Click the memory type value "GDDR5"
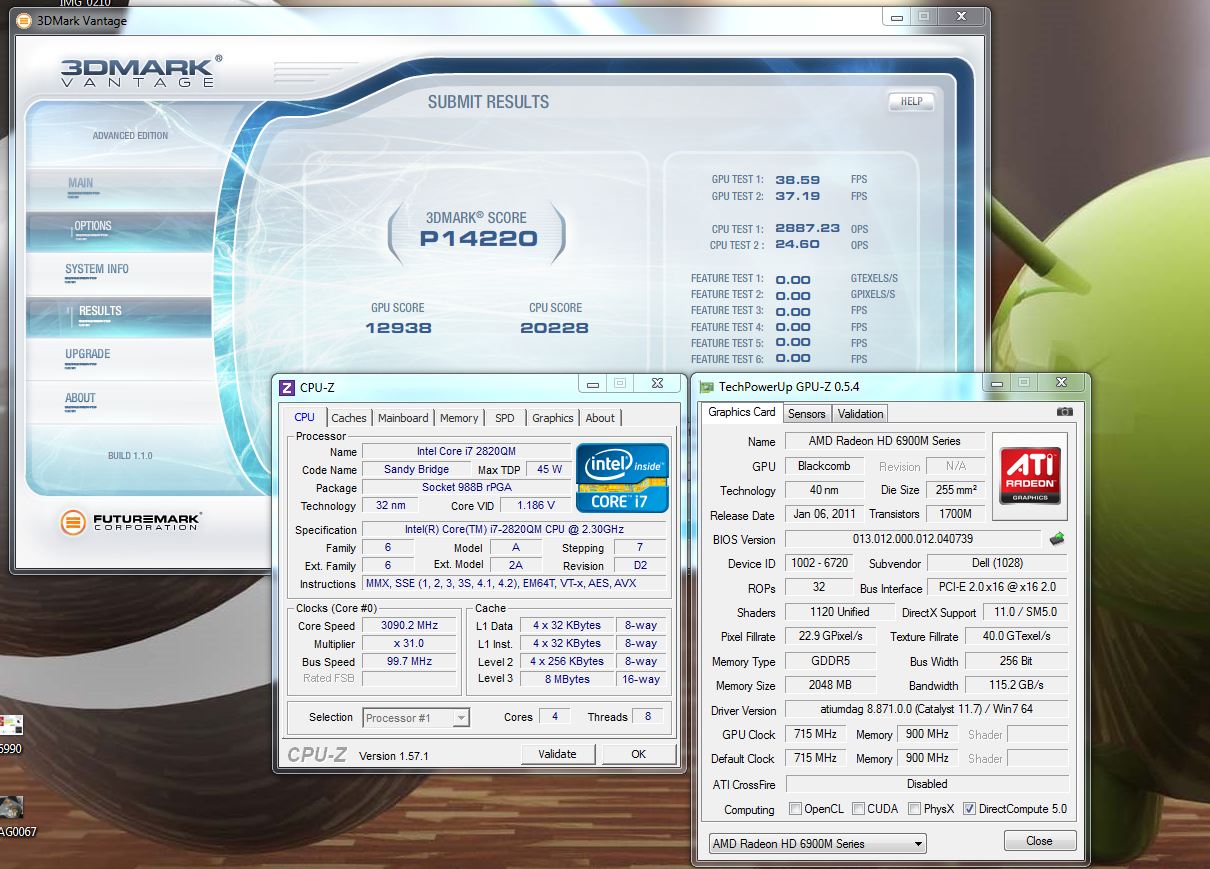The width and height of the screenshot is (1210, 869). [x=830, y=661]
